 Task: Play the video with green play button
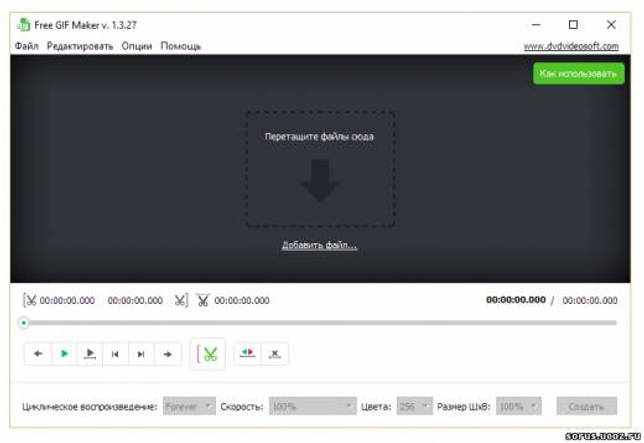click(x=64, y=353)
